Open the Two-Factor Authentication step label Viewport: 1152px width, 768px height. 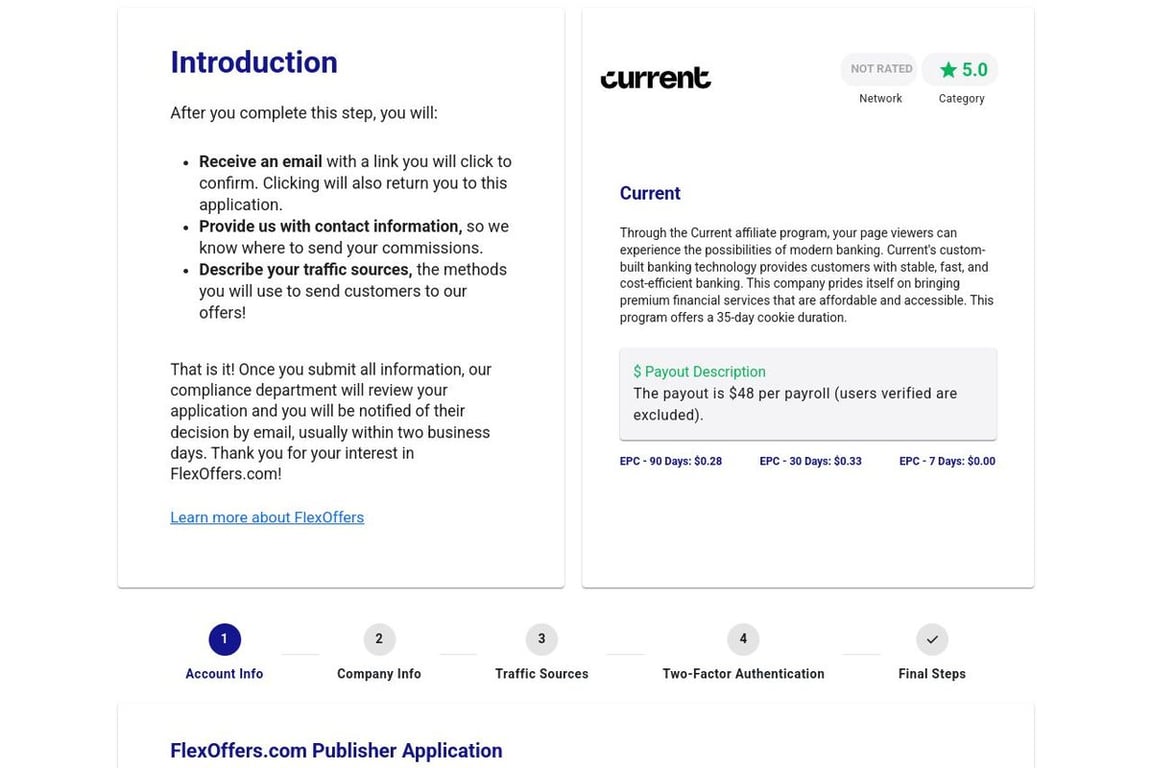coord(743,673)
